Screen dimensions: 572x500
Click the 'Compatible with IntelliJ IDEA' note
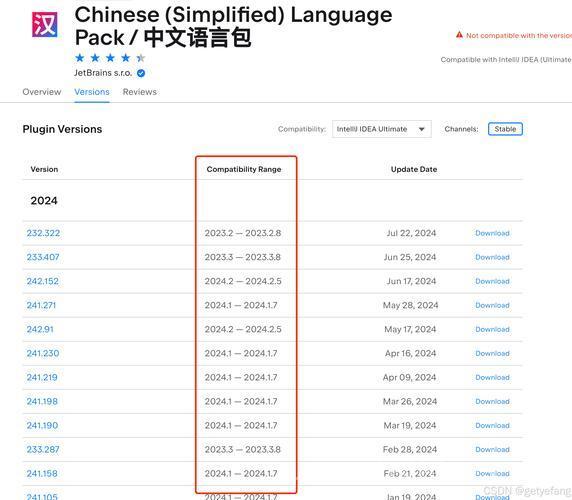(x=506, y=59)
